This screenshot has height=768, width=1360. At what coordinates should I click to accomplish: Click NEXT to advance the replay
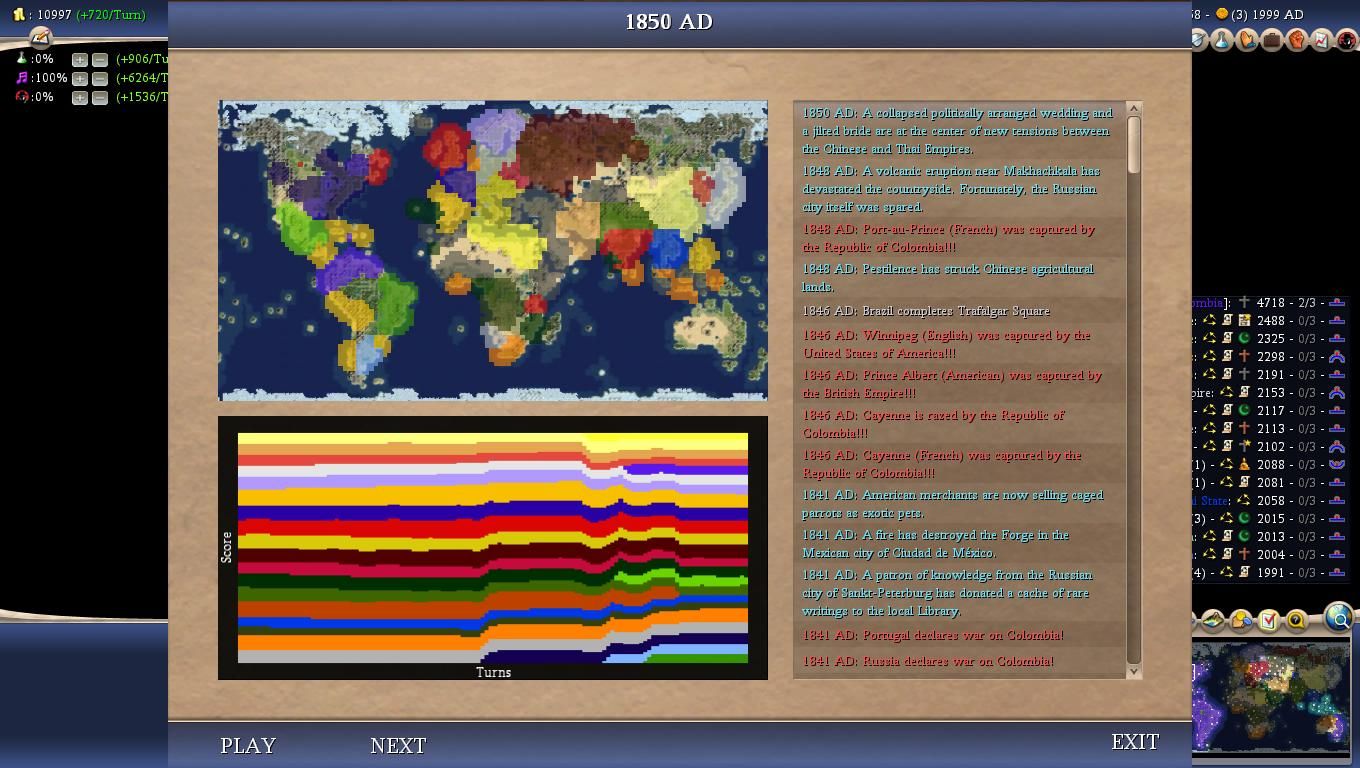click(398, 745)
